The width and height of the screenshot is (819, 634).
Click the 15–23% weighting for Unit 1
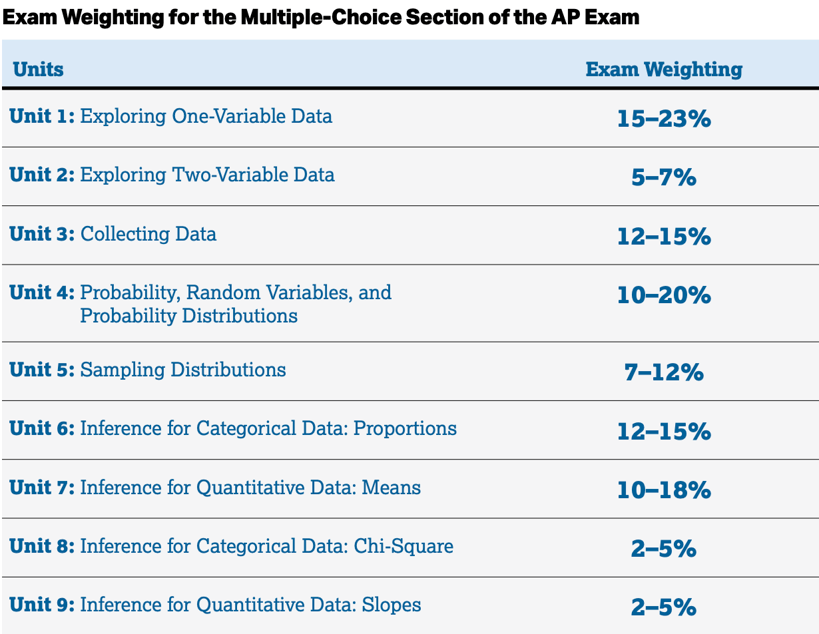tap(664, 119)
